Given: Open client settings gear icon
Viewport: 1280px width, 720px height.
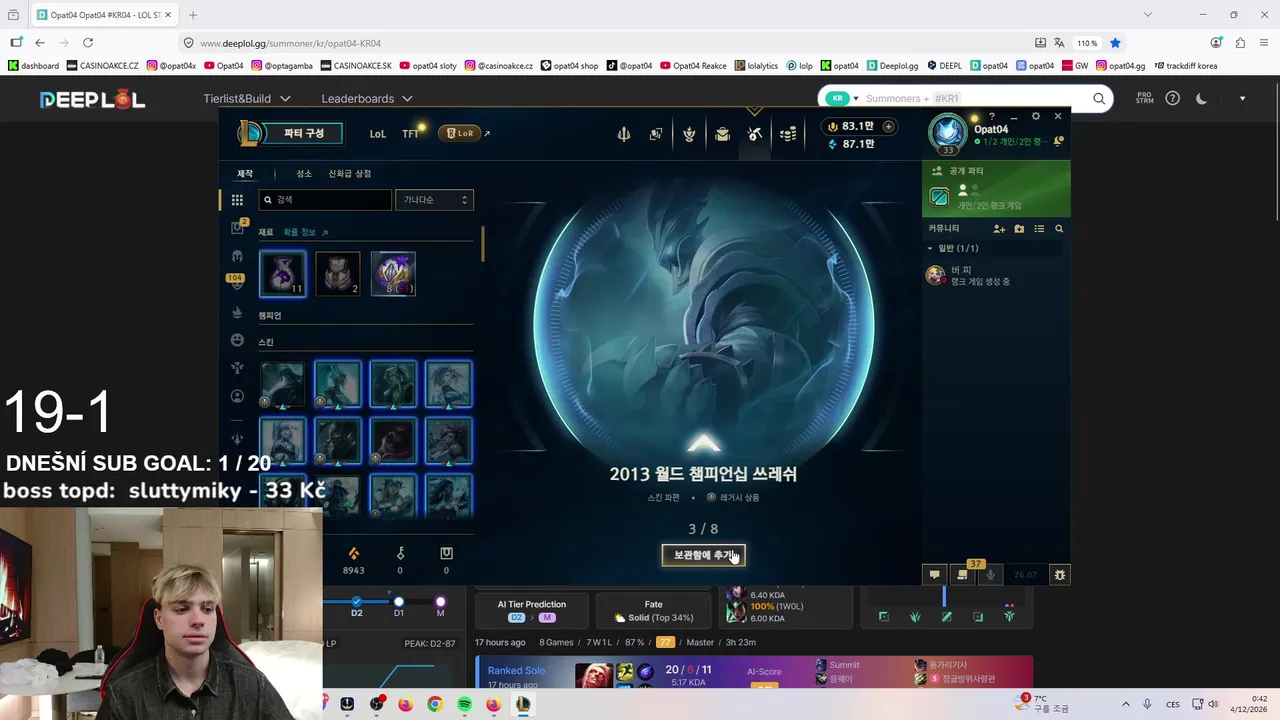Looking at the screenshot, I should [1036, 116].
